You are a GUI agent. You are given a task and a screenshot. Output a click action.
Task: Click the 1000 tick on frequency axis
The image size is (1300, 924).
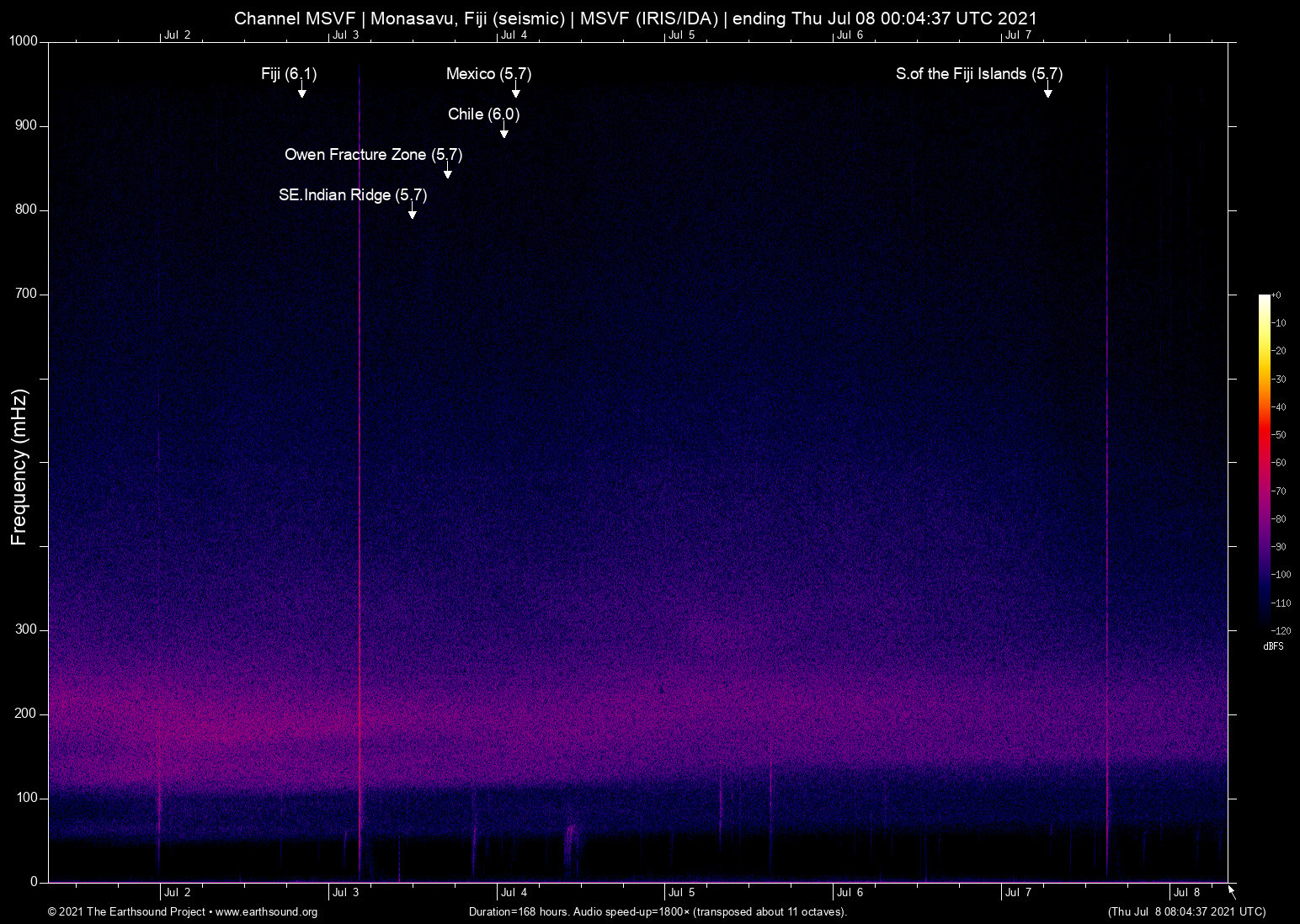coord(24,41)
